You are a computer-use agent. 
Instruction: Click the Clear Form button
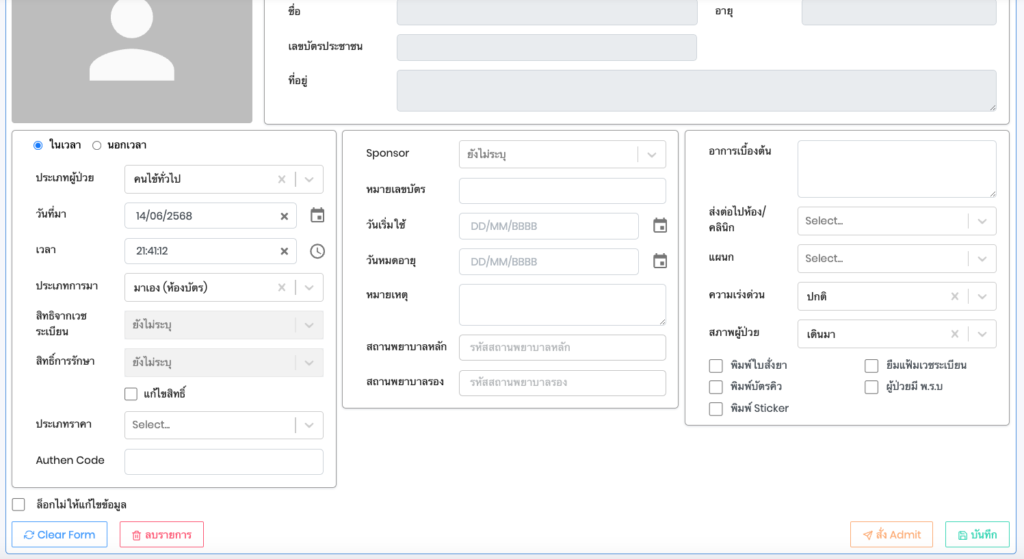point(59,535)
